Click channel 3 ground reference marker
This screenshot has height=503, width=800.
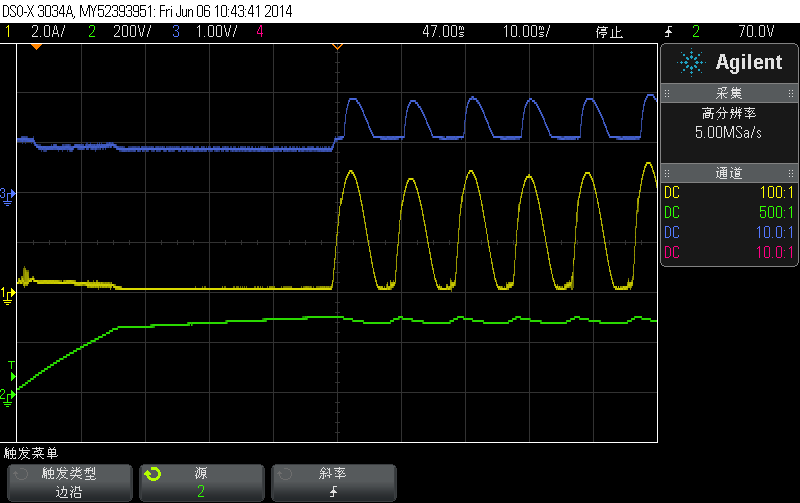(x=7, y=196)
